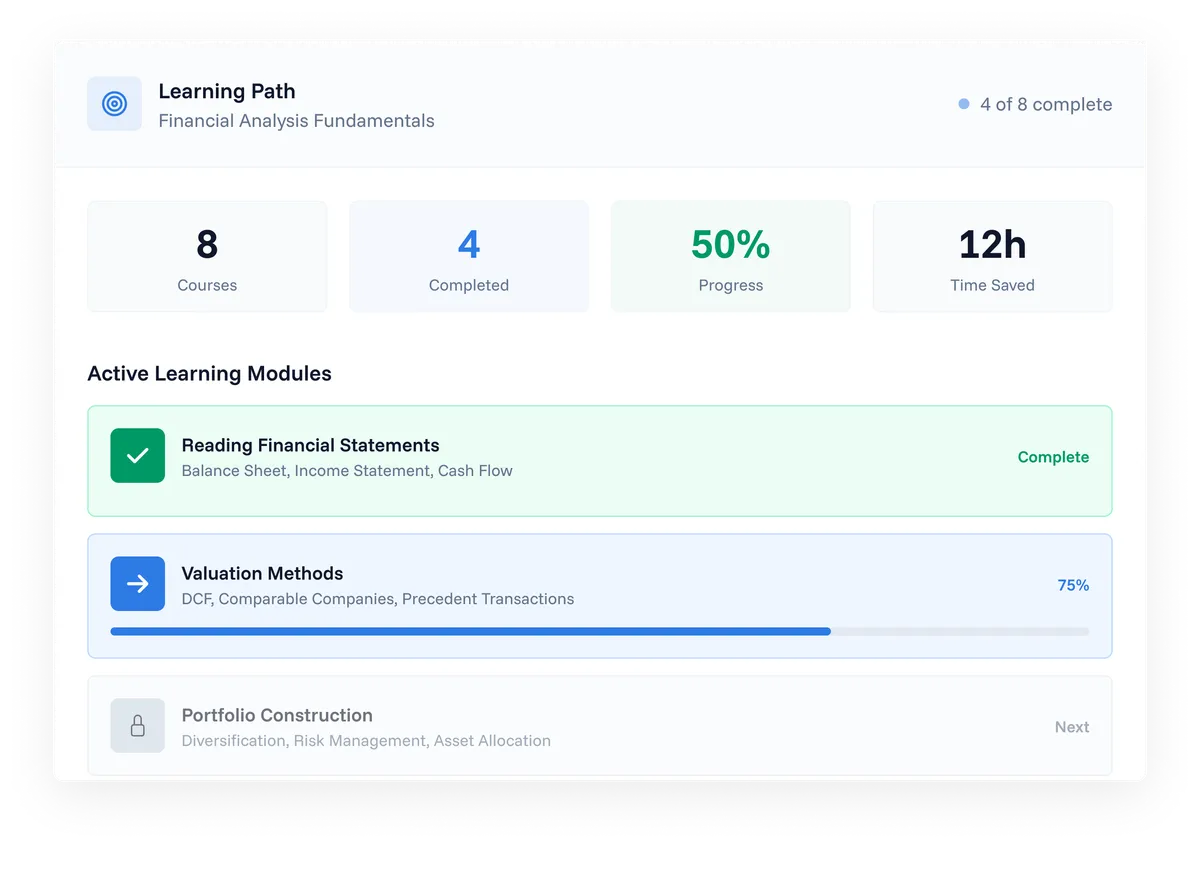The image size is (1200, 877).
Task: Click the Complete label on Reading Financial Statements
Action: coord(1053,457)
